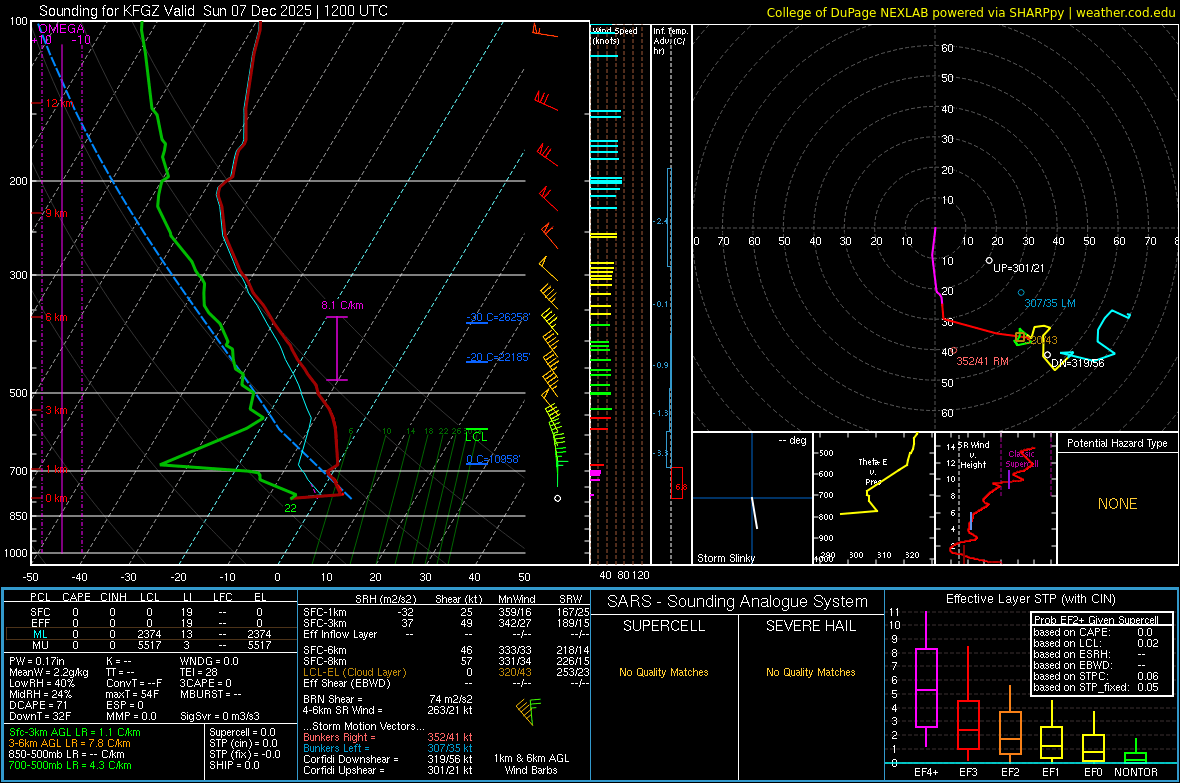Click the magenta OMEGA label
Viewport: 1180px width, 783px height.
(61, 29)
